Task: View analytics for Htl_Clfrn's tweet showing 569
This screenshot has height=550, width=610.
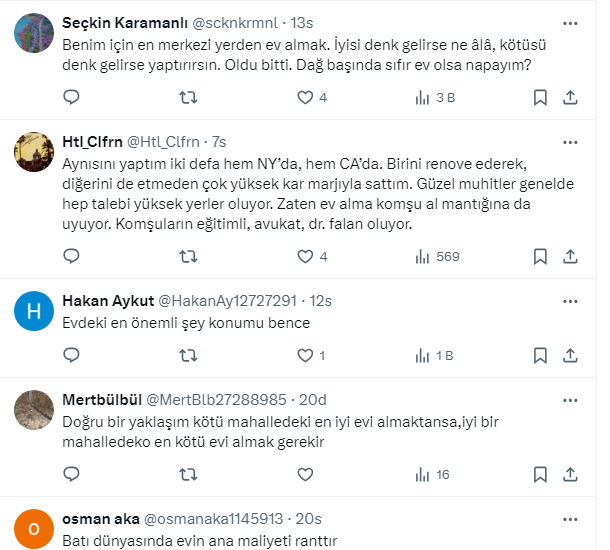Action: 436,256
